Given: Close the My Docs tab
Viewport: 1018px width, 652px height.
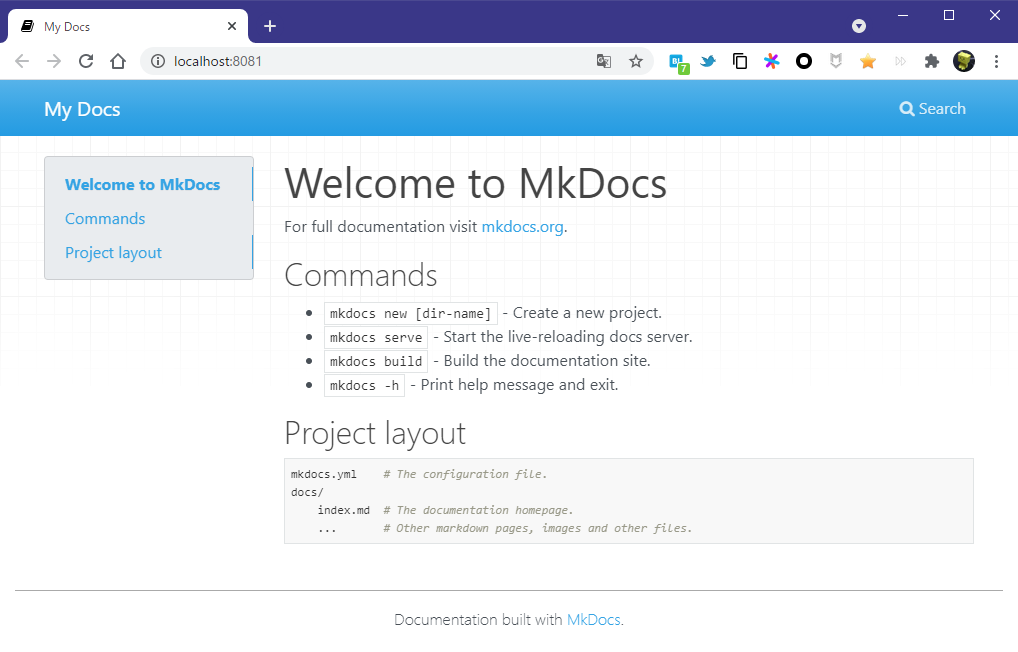Looking at the screenshot, I should (x=232, y=26).
